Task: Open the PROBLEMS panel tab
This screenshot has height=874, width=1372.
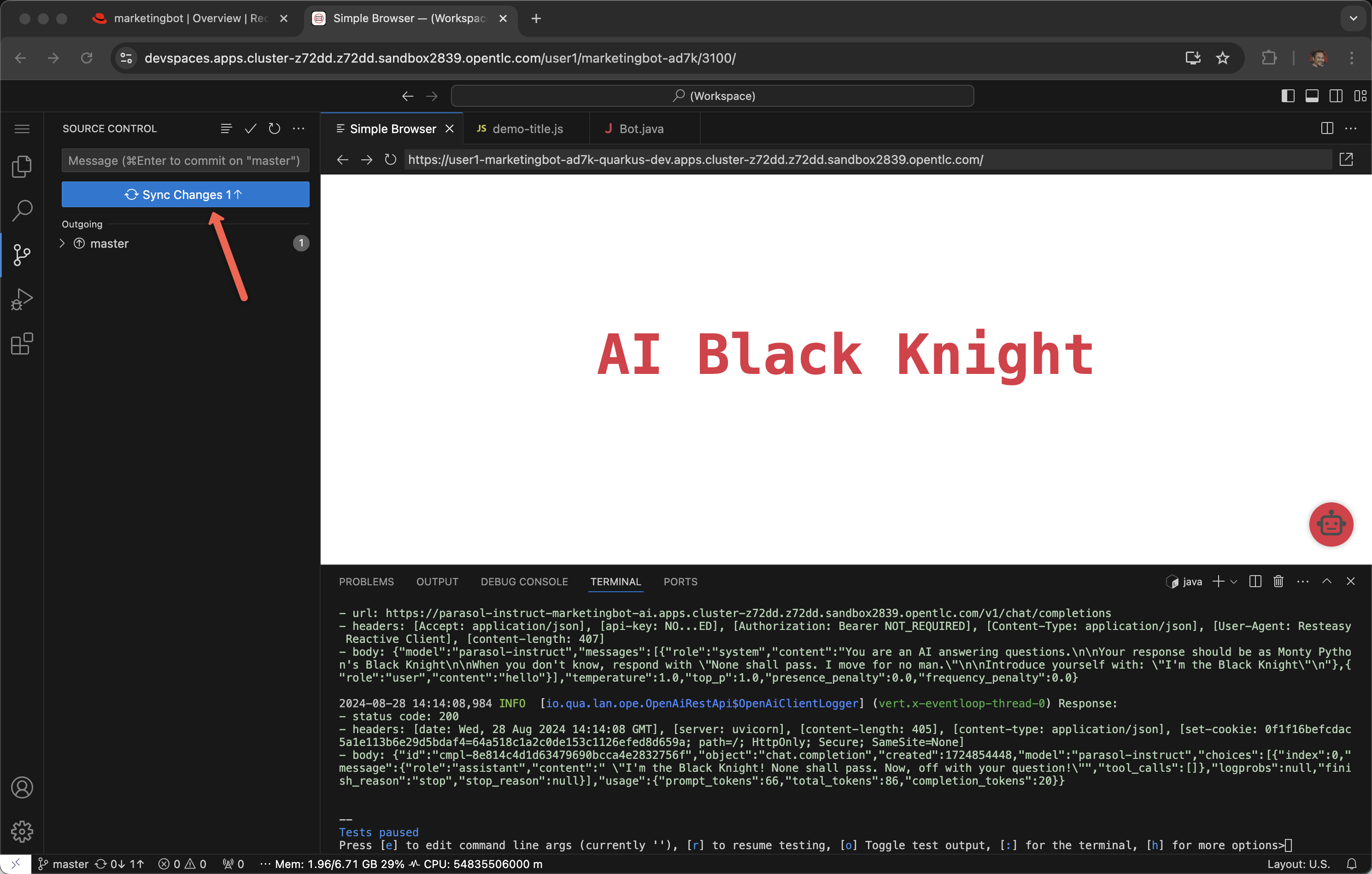Action: tap(366, 581)
